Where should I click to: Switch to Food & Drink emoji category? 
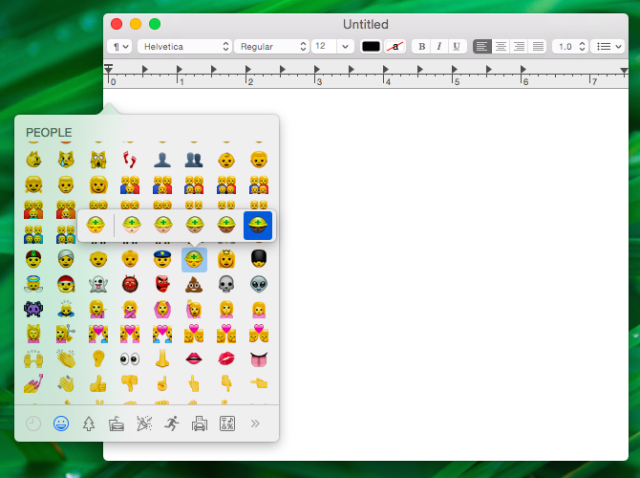click(x=116, y=424)
